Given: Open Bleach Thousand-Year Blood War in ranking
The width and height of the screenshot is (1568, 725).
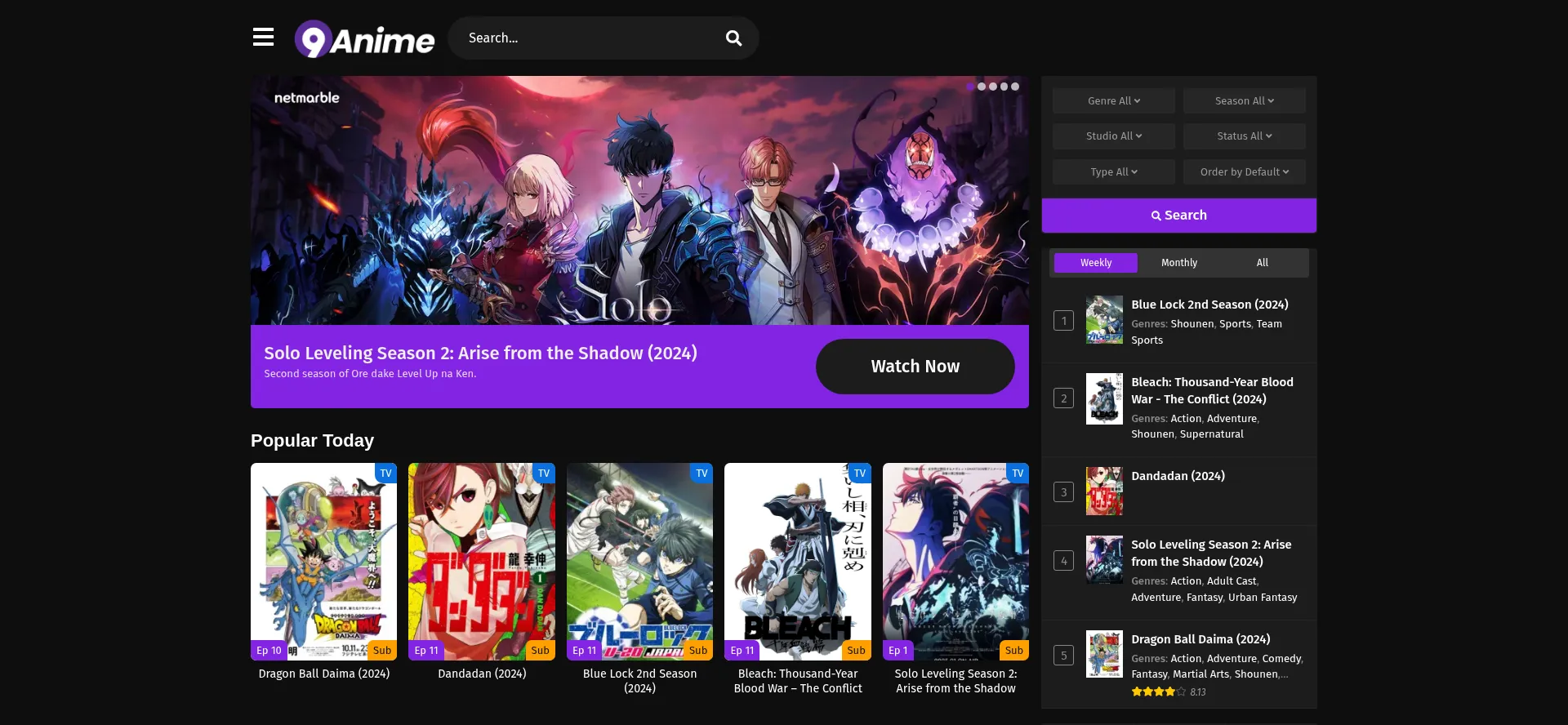Looking at the screenshot, I should coord(1212,390).
